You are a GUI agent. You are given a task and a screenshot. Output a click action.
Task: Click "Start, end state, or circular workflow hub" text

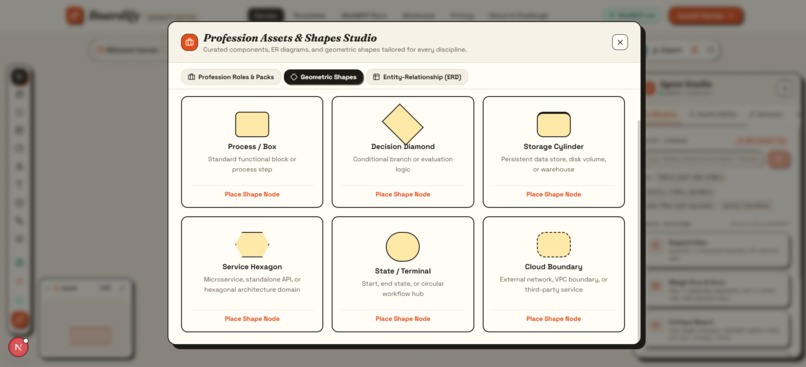pyautogui.click(x=402, y=289)
